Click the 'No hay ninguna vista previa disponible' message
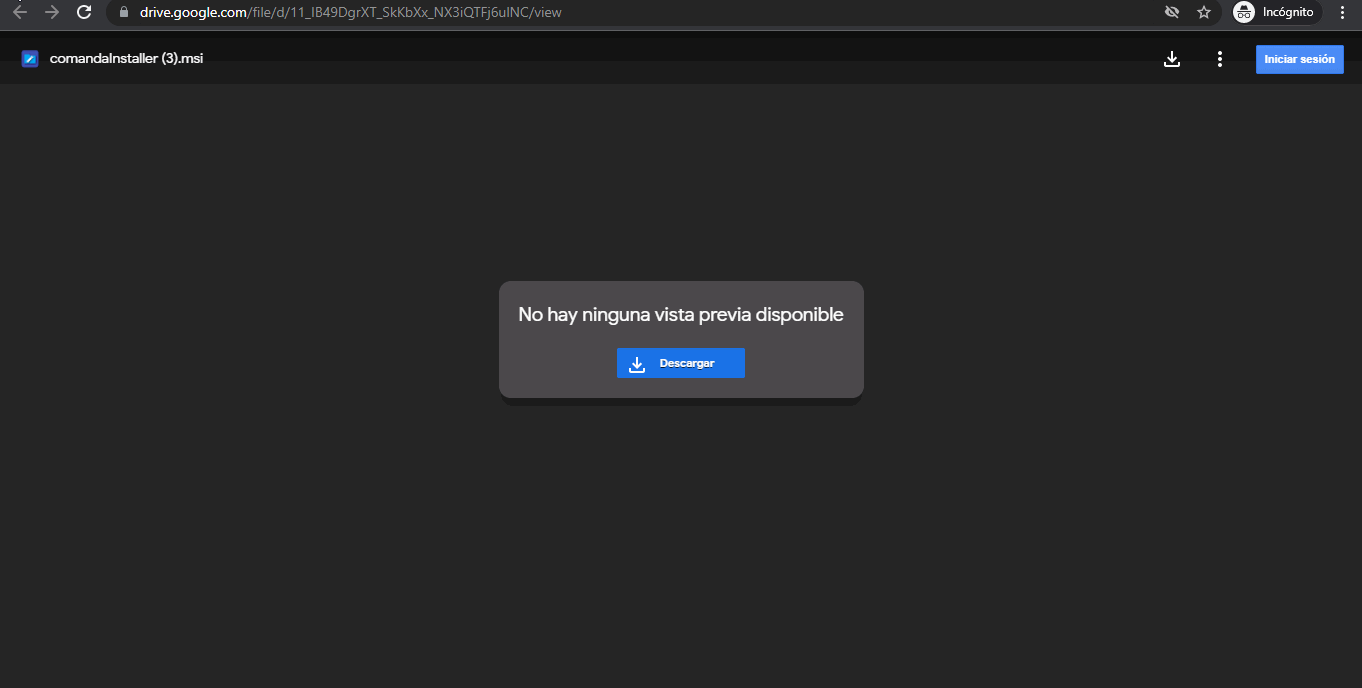1362x688 pixels. click(x=681, y=315)
